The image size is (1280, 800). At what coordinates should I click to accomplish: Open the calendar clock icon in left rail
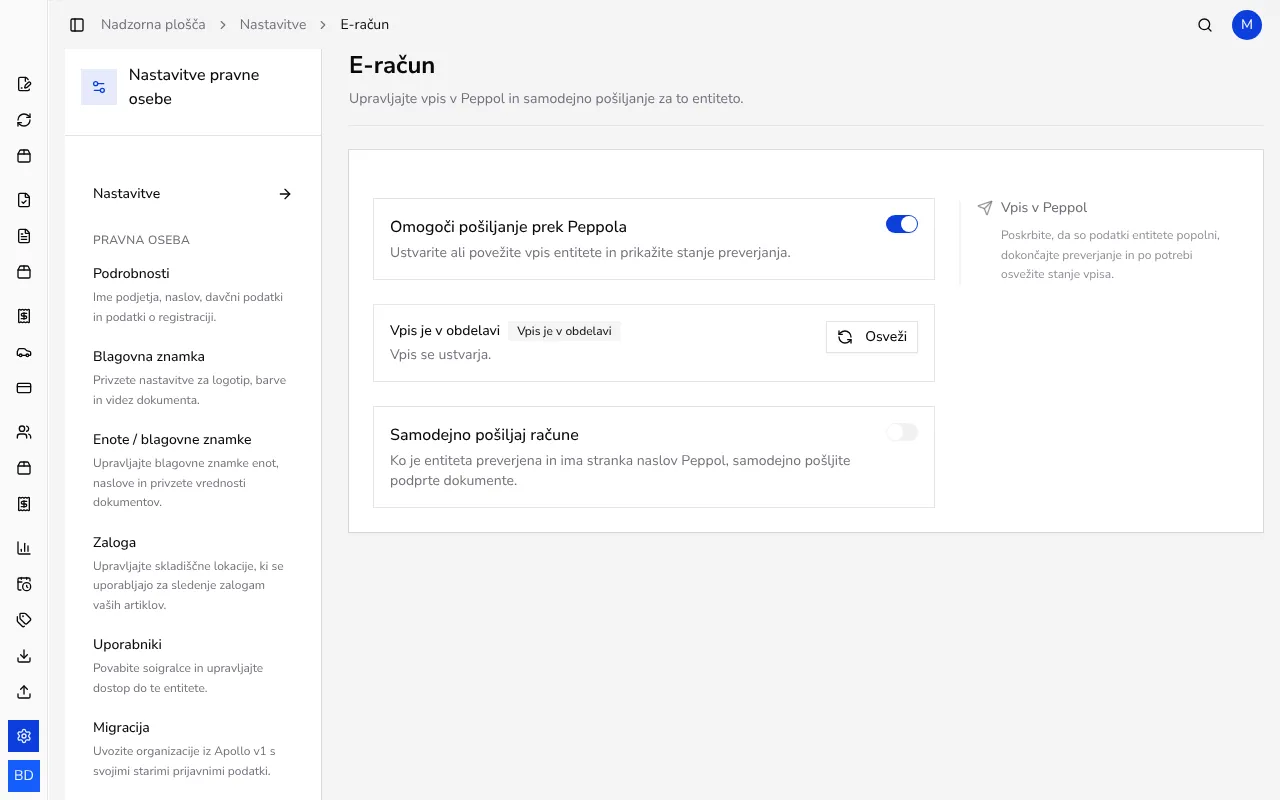click(x=24, y=584)
